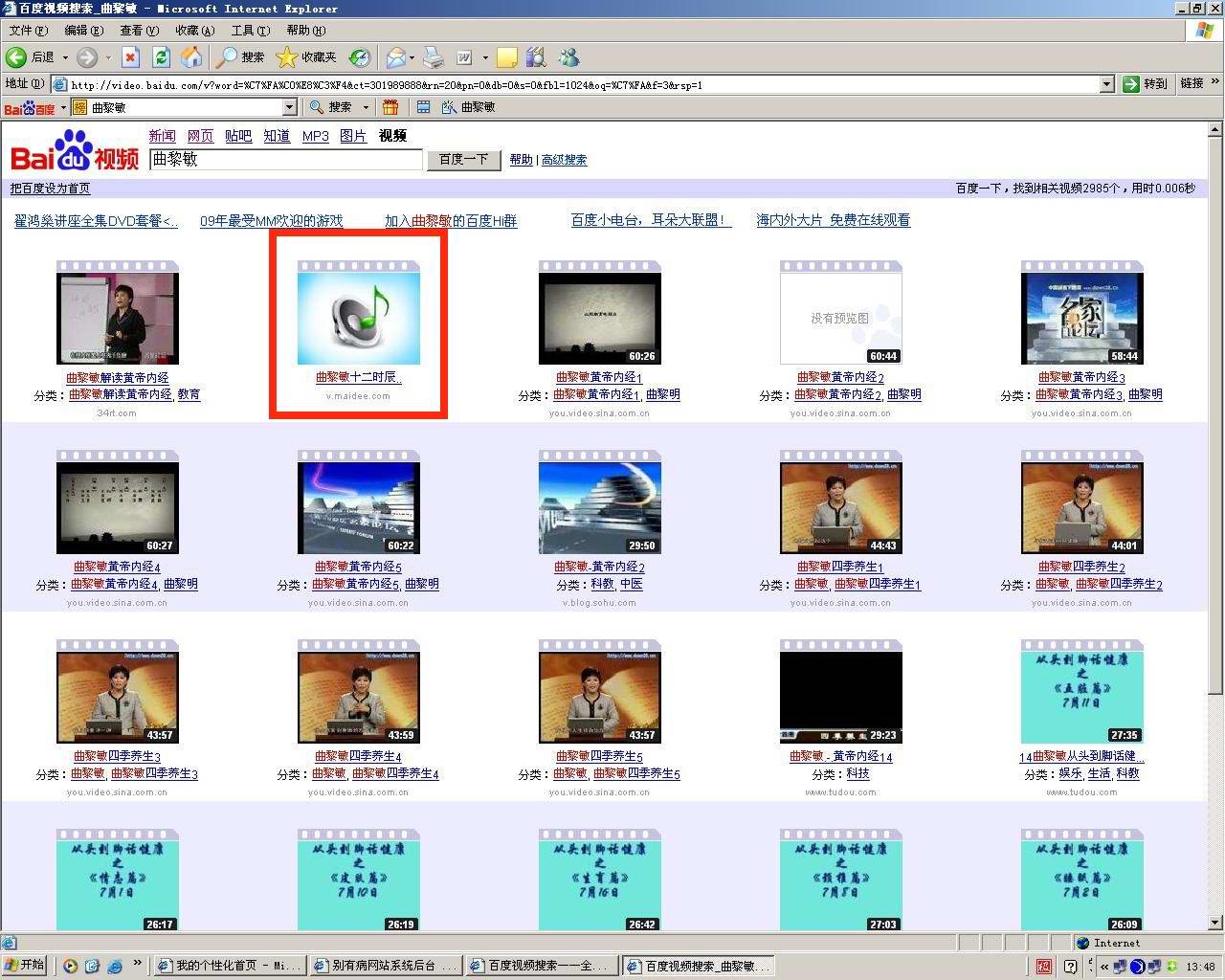Refresh the page with the Refresh icon
1225x980 pixels.
tap(161, 57)
